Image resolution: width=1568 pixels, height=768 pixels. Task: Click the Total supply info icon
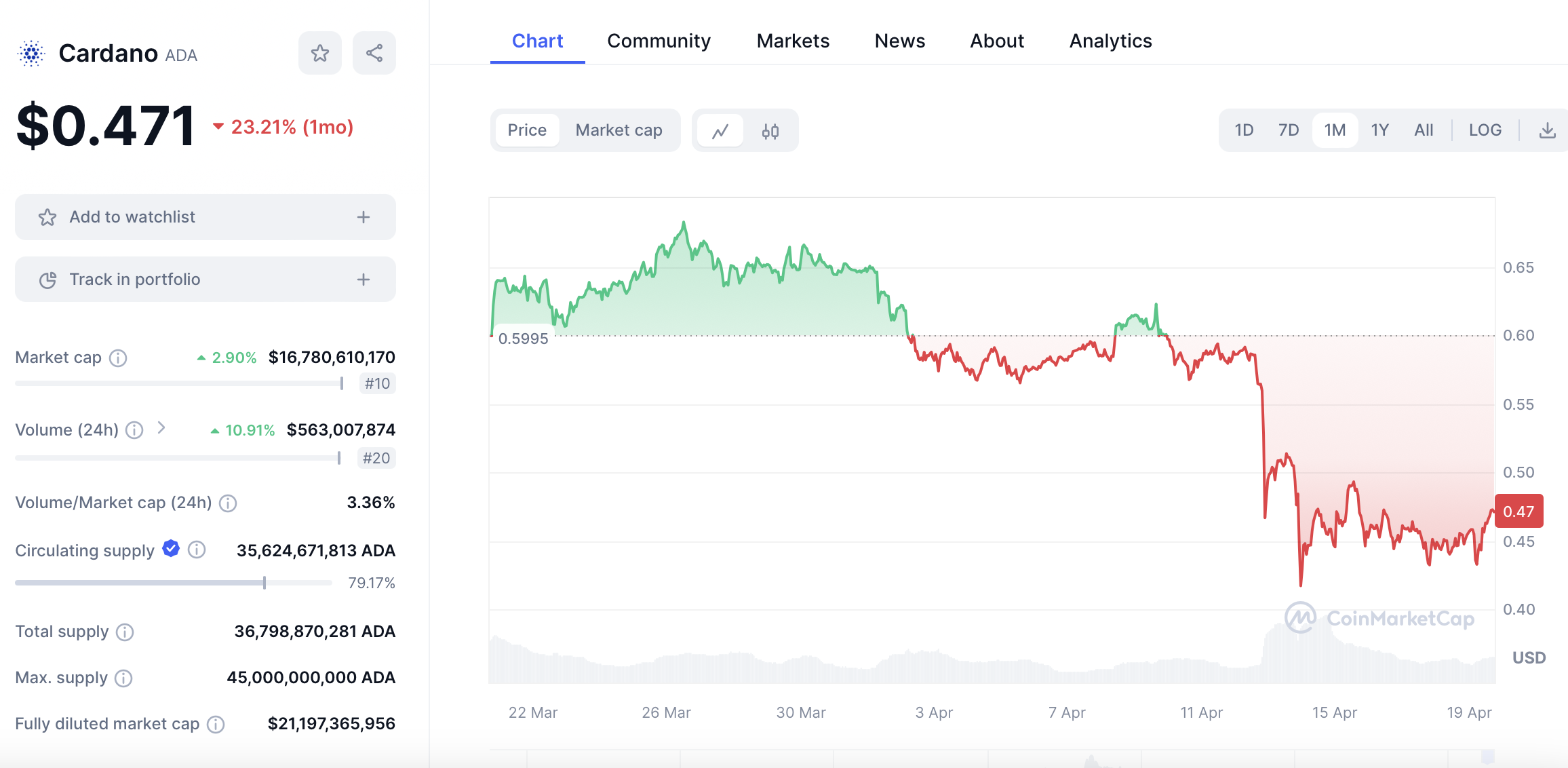(125, 632)
